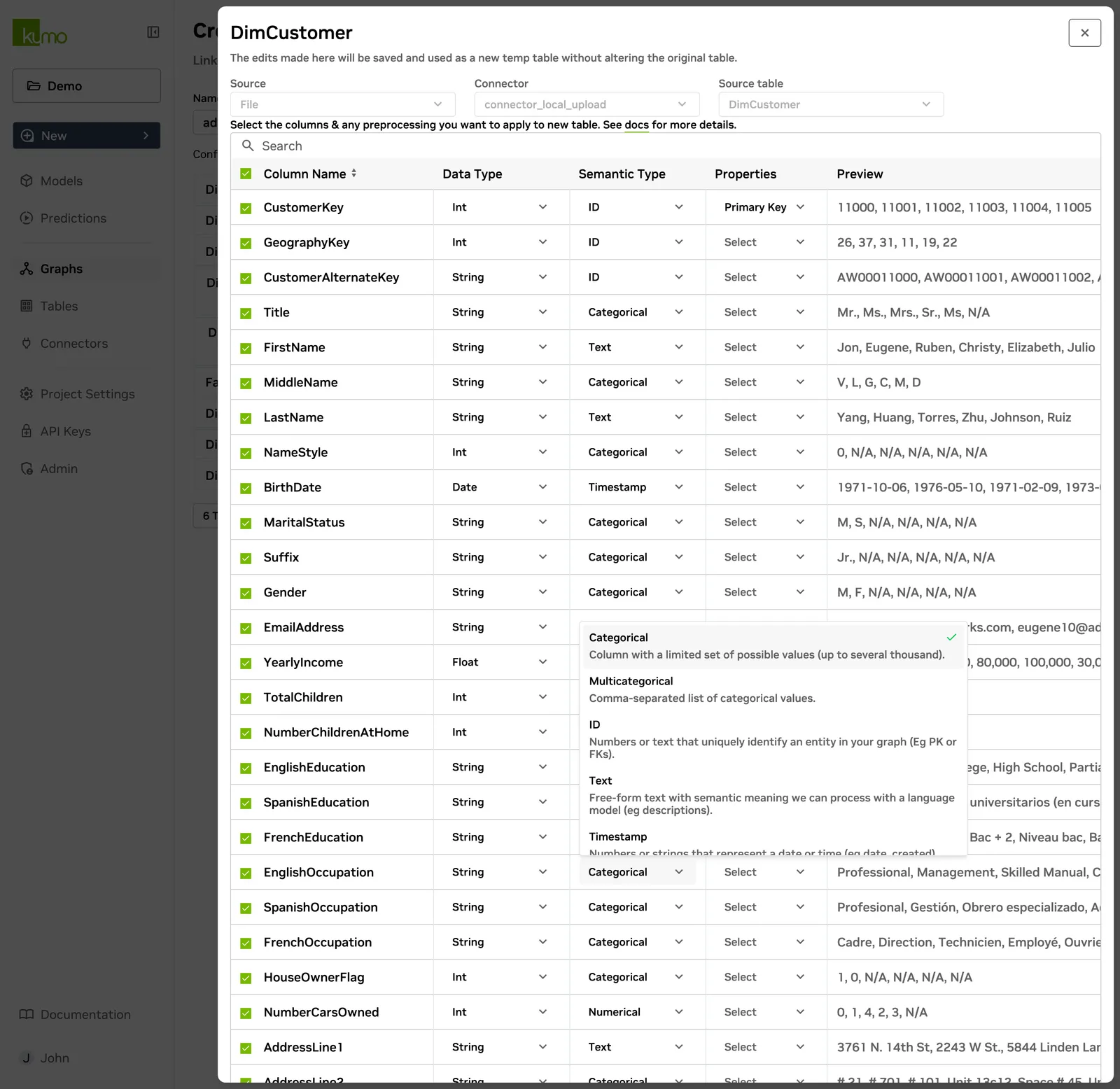Open the docs link
The image size is (1120, 1089).
pos(636,125)
